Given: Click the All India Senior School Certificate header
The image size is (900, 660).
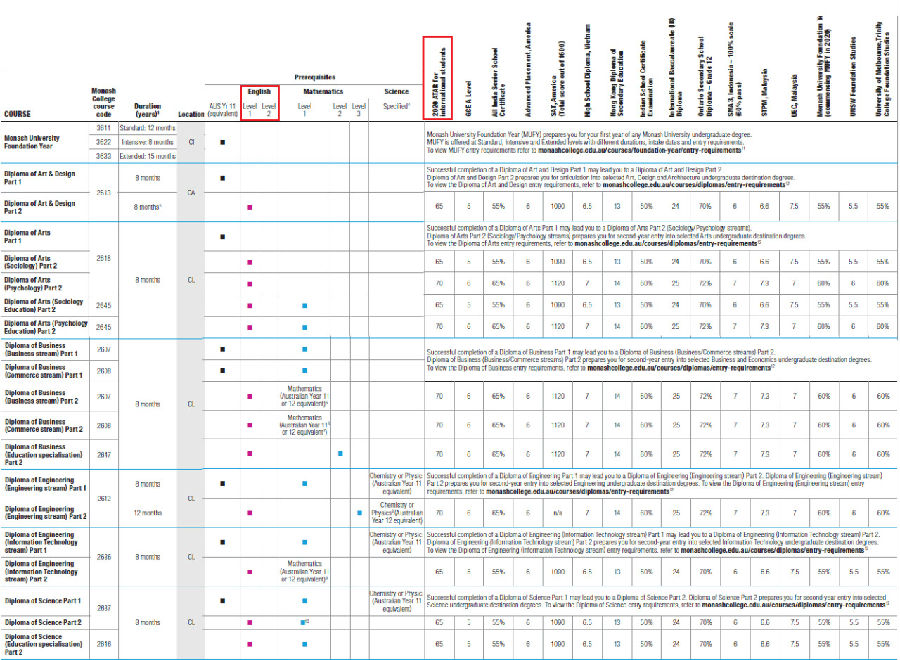Looking at the screenshot, I should [498, 82].
